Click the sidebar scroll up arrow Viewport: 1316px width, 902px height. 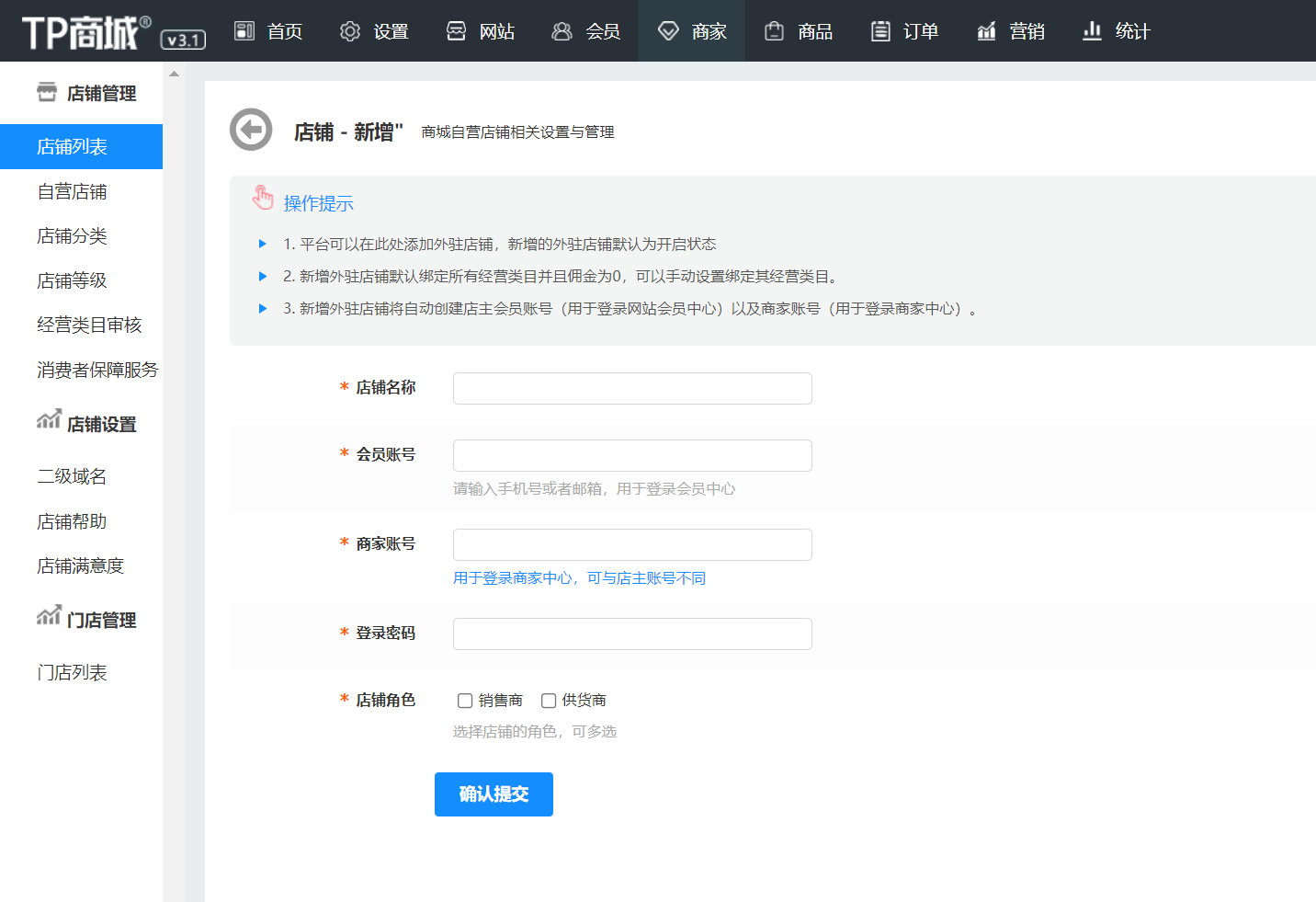[x=174, y=74]
